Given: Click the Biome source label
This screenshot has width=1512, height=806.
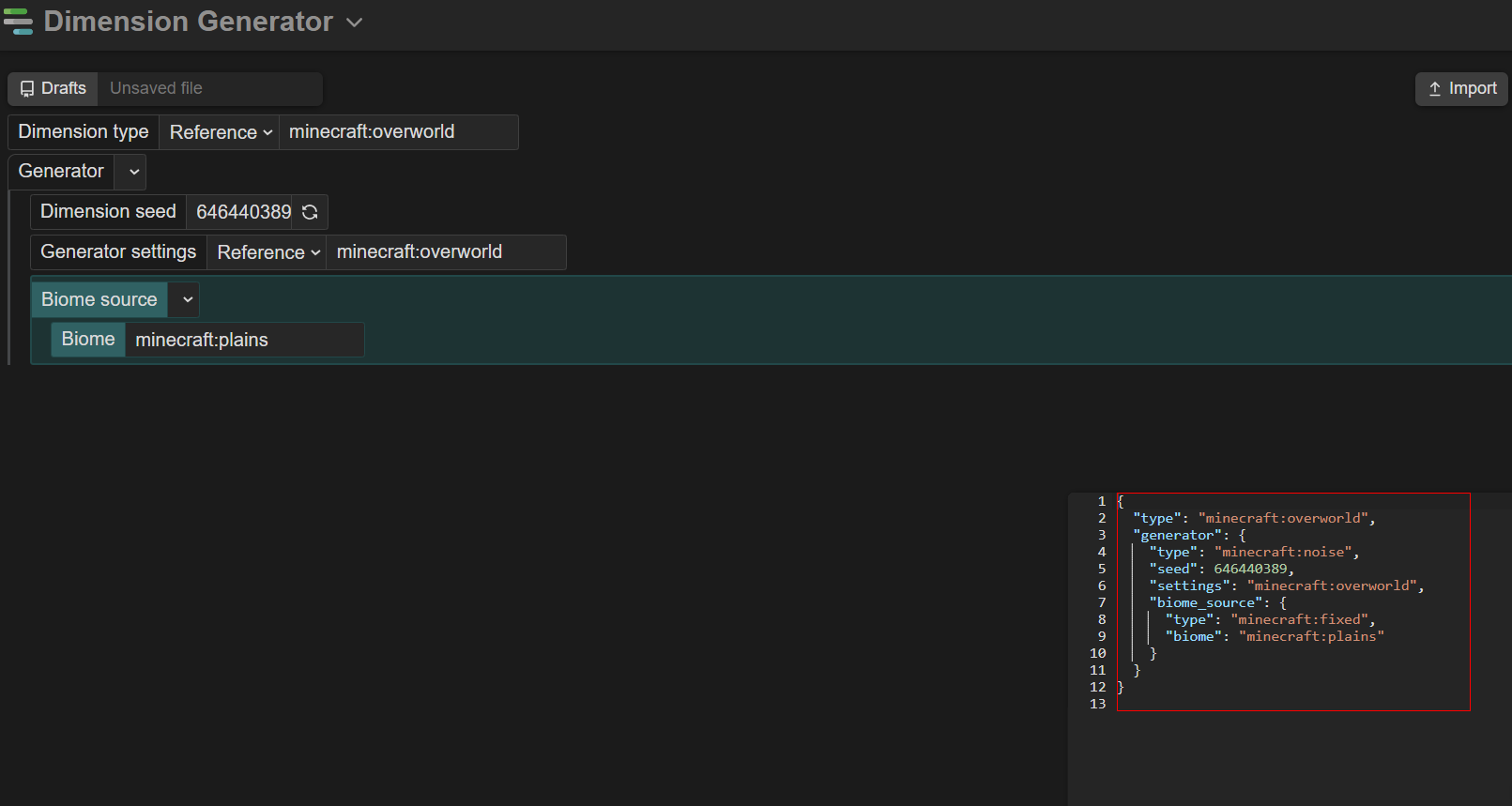Looking at the screenshot, I should tap(99, 299).
